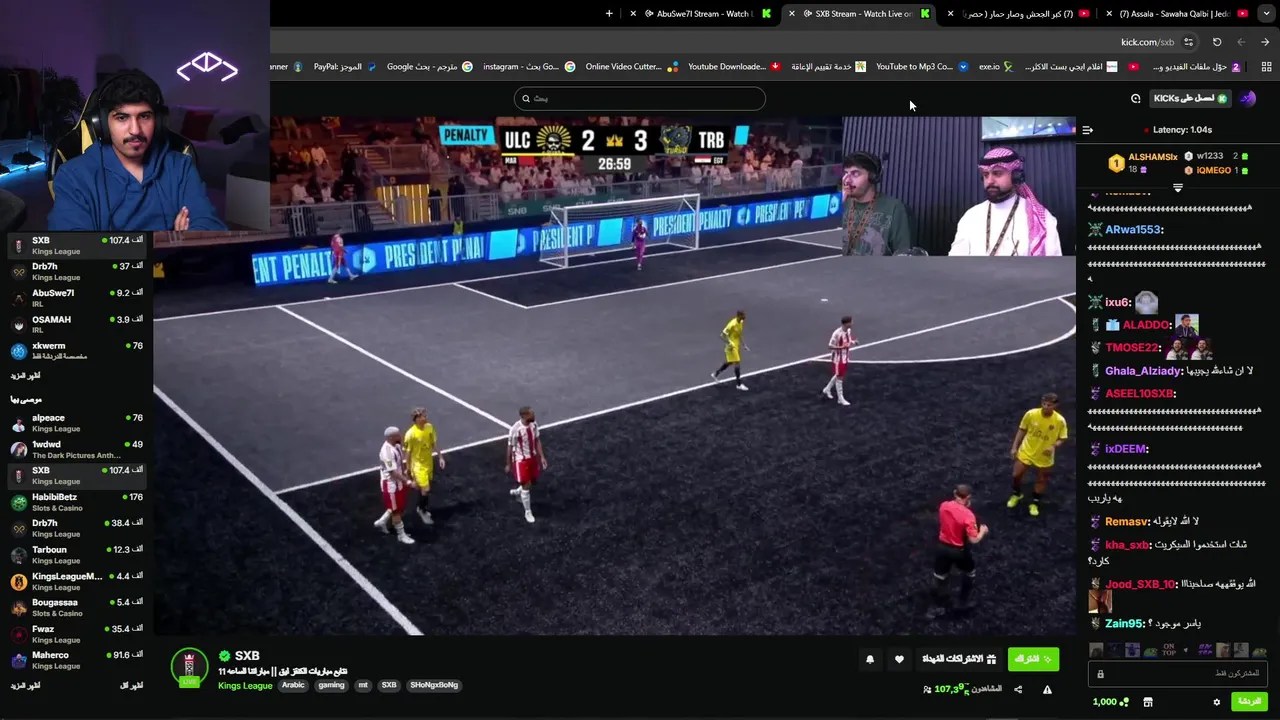Click the Kings League category link under SXB
This screenshot has height=720, width=1280.
coord(245,685)
